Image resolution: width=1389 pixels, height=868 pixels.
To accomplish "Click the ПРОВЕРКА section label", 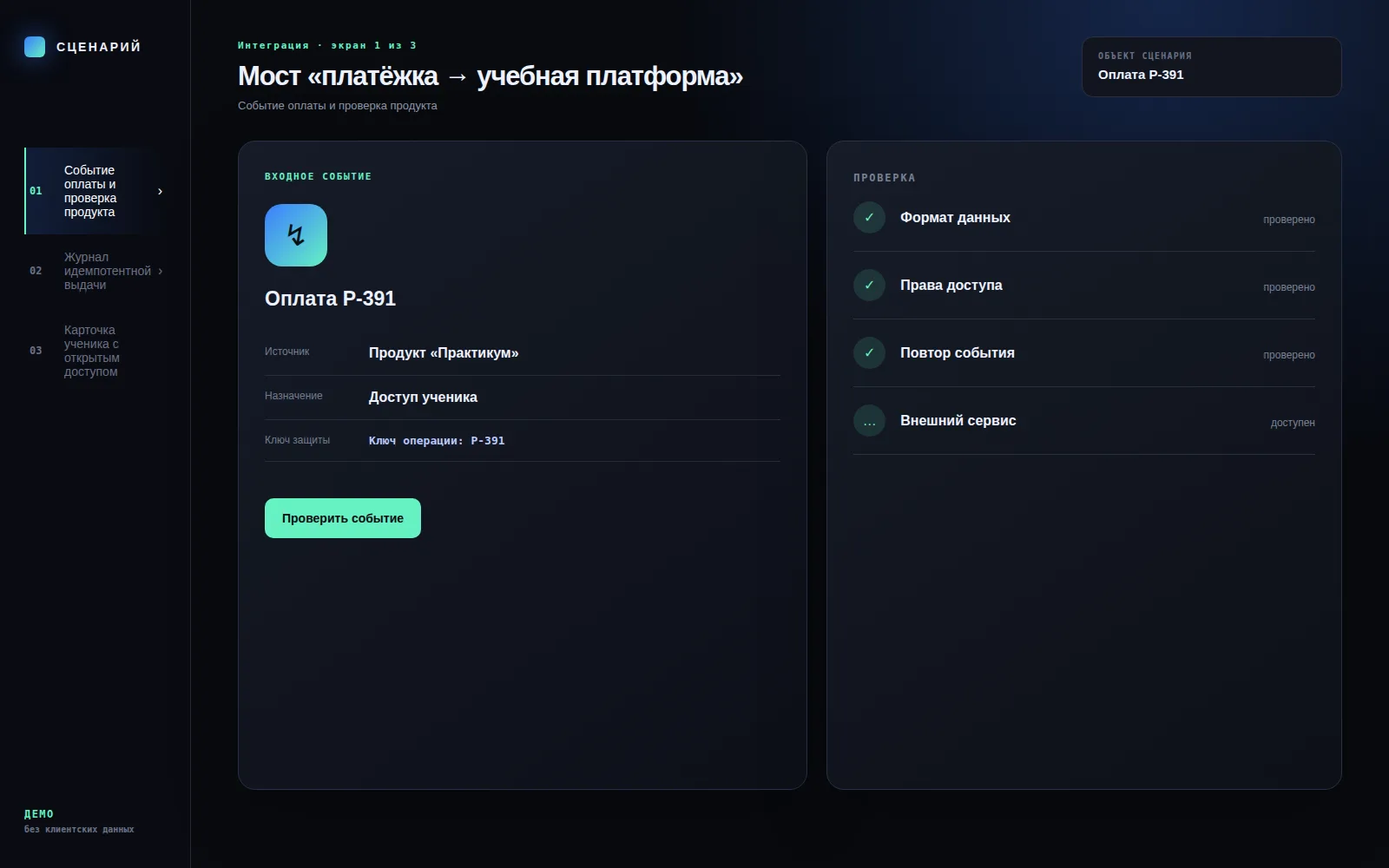I will (x=884, y=178).
